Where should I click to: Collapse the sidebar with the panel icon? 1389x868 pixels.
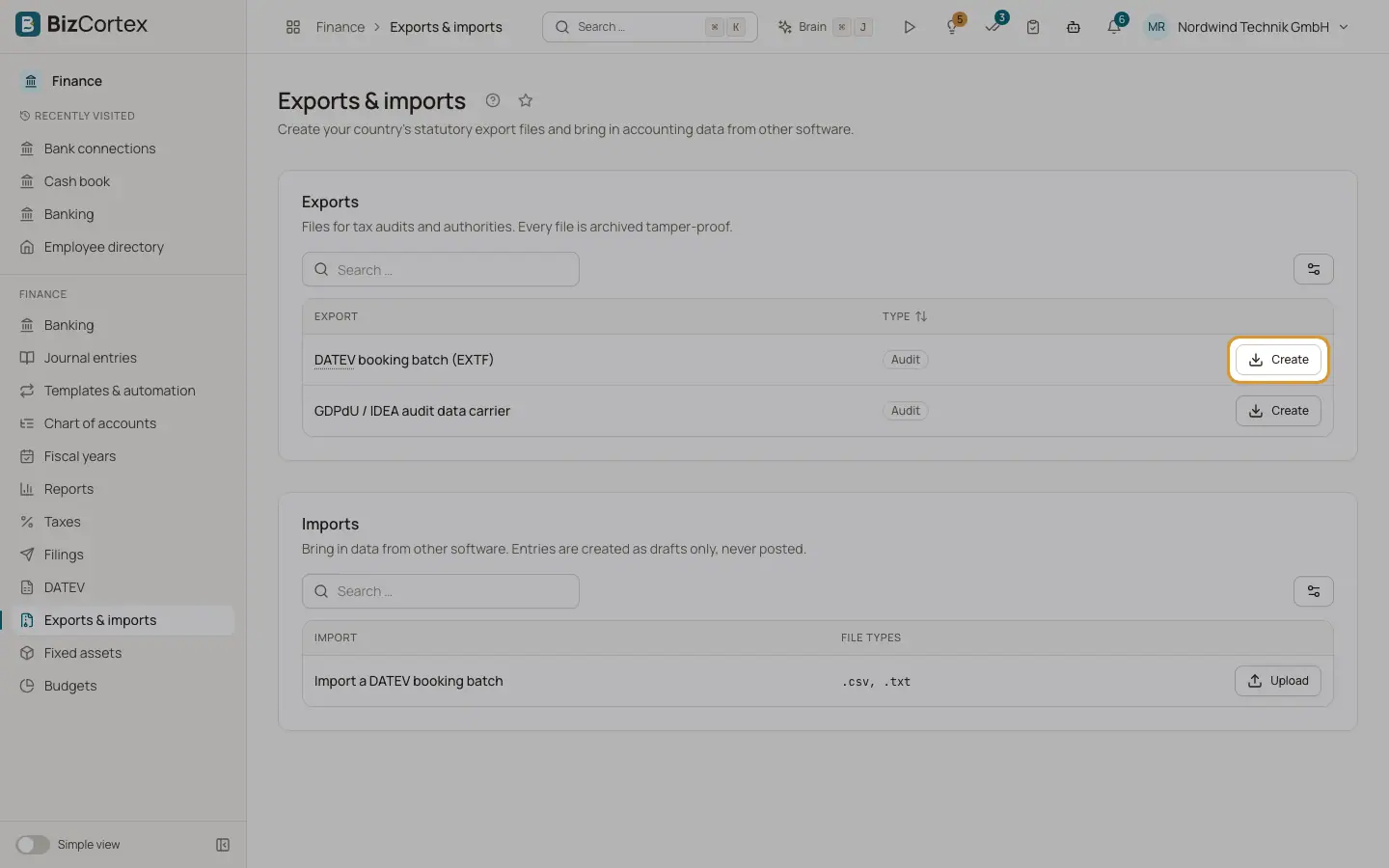click(223, 845)
